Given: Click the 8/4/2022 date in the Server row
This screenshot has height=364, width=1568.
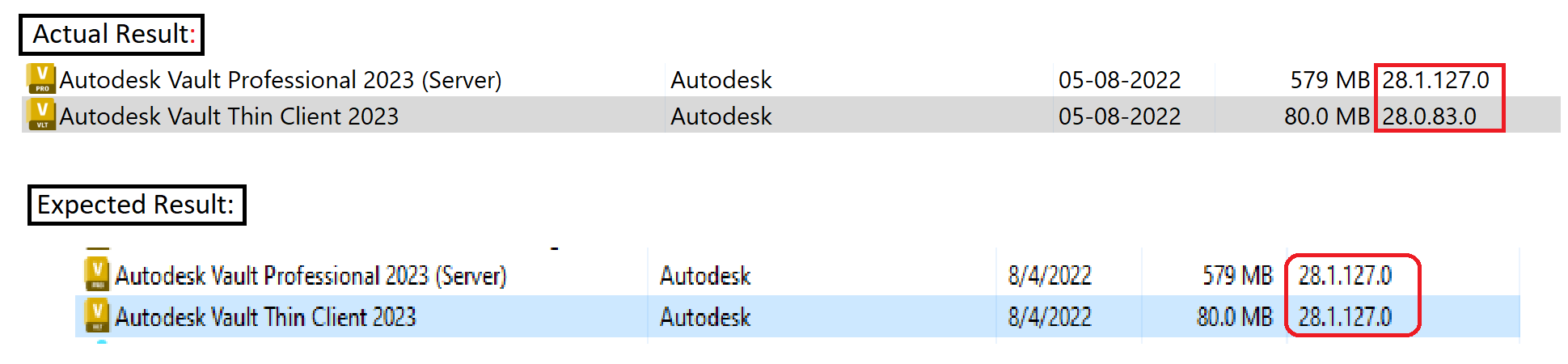Looking at the screenshot, I should point(1050,276).
